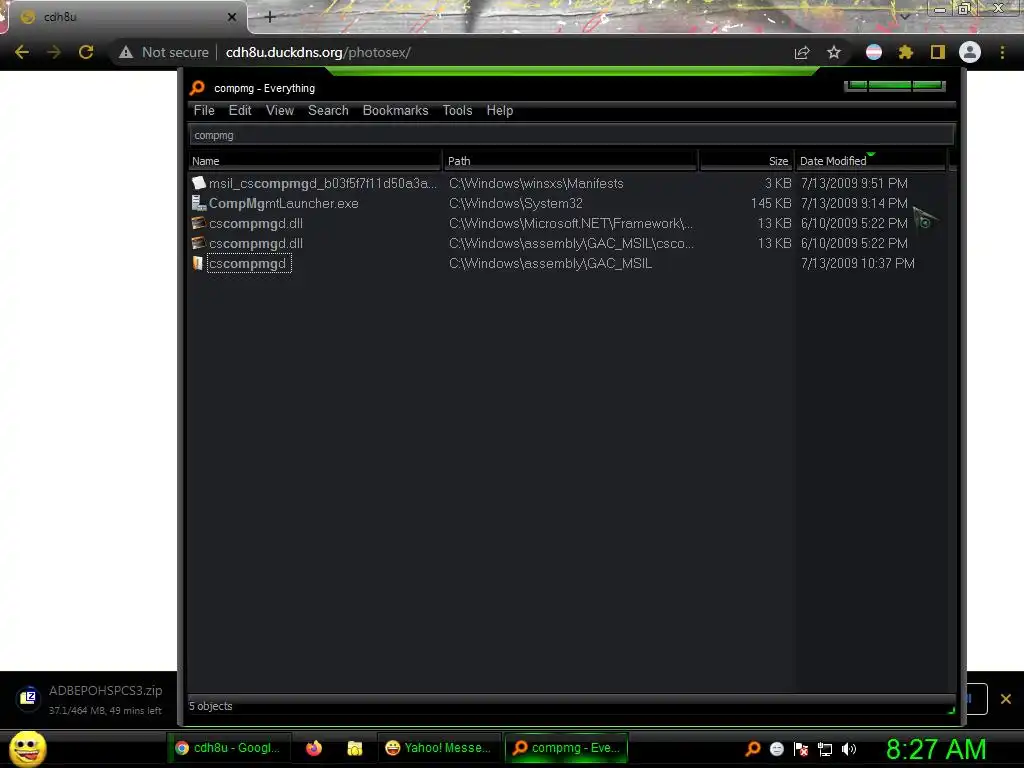Select cscompmgd.dll in GAC_MSIL\csco path
Image resolution: width=1024 pixels, height=768 pixels.
[568, 243]
